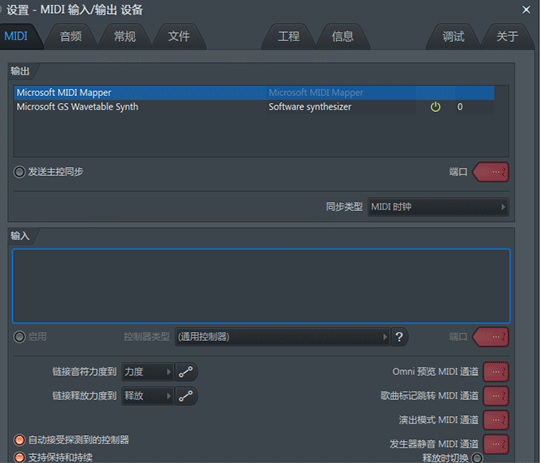
Task: Click the red 歌曲标记跳转 MIDI 通道 selector
Action: [496, 396]
